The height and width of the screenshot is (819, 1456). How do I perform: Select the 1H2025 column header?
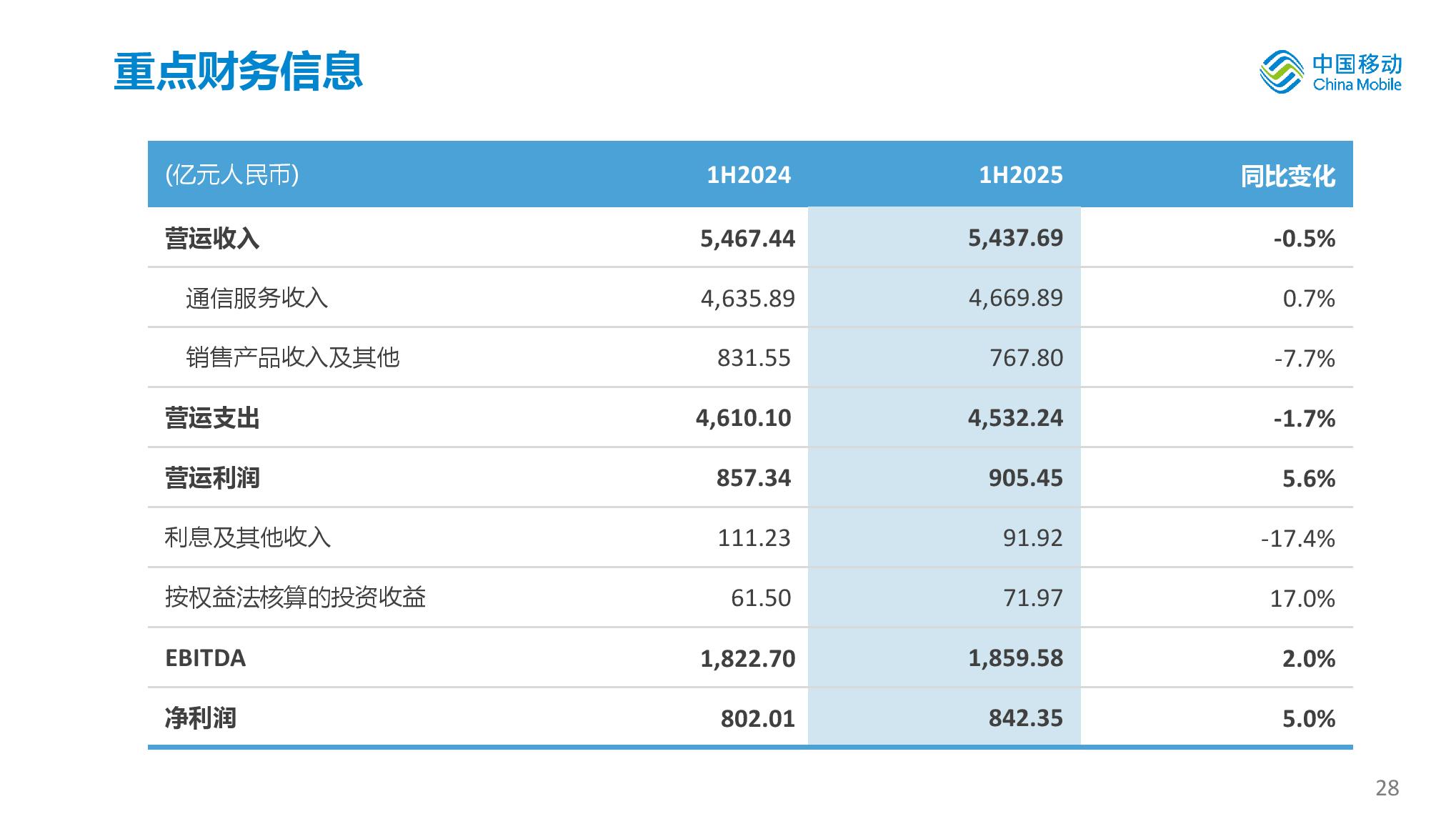click(x=1020, y=175)
